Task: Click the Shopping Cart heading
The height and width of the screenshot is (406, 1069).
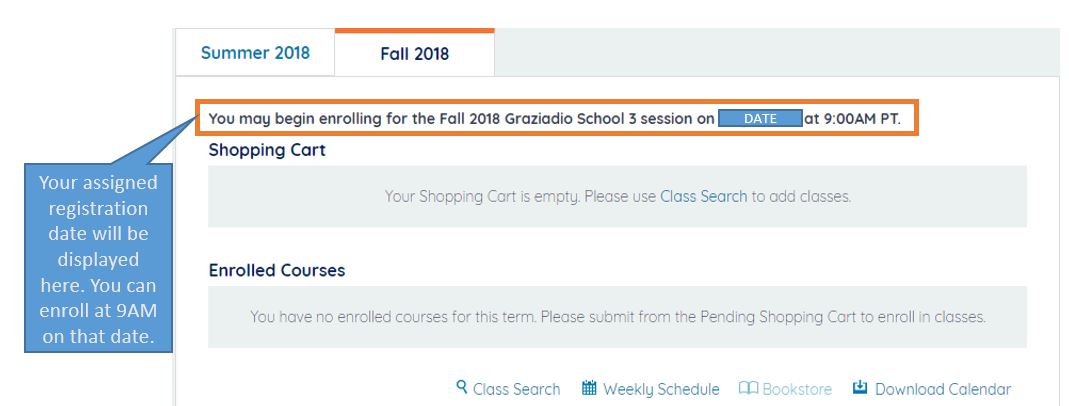Action: [267, 150]
